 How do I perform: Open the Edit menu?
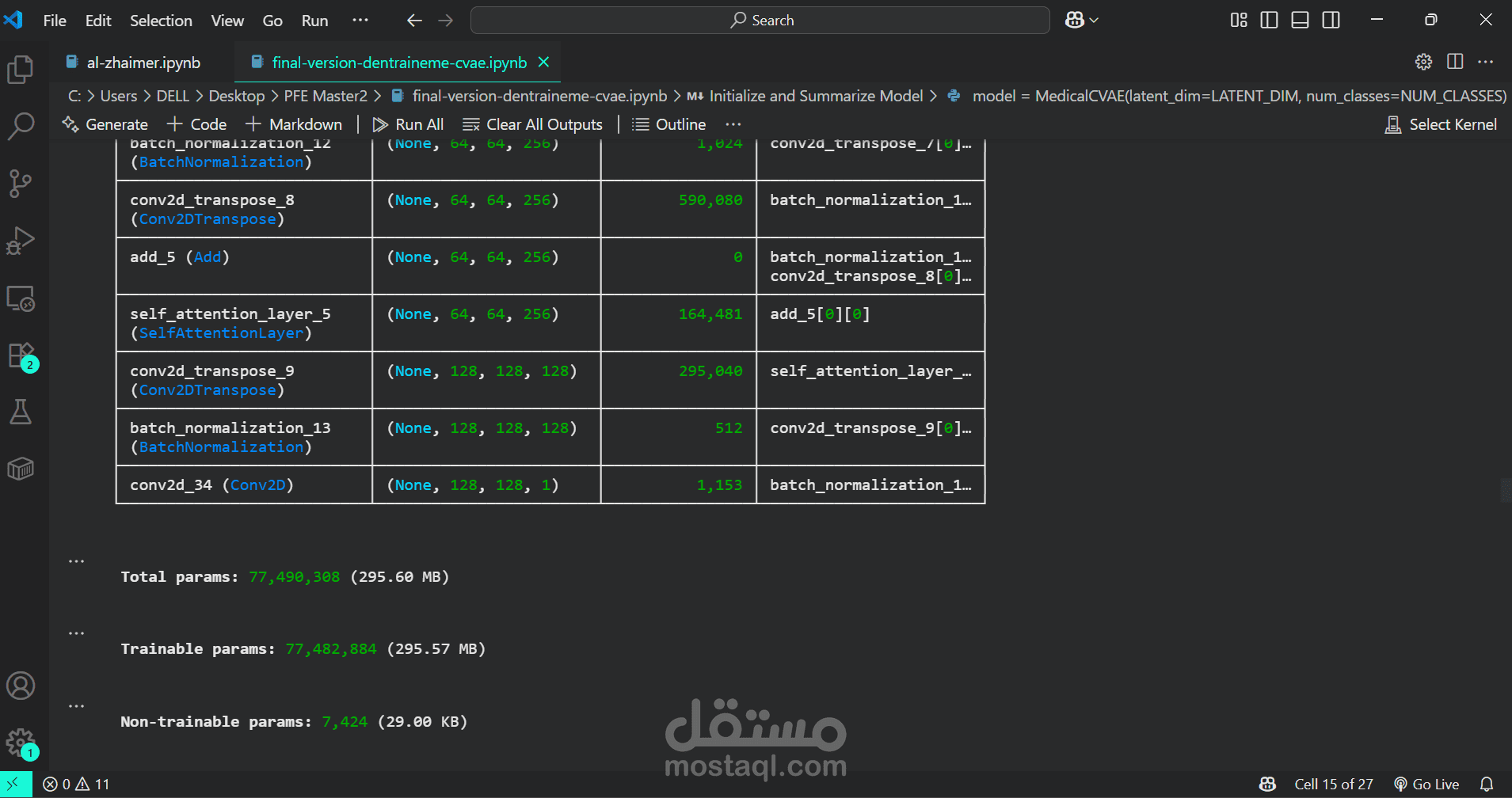pos(98,21)
